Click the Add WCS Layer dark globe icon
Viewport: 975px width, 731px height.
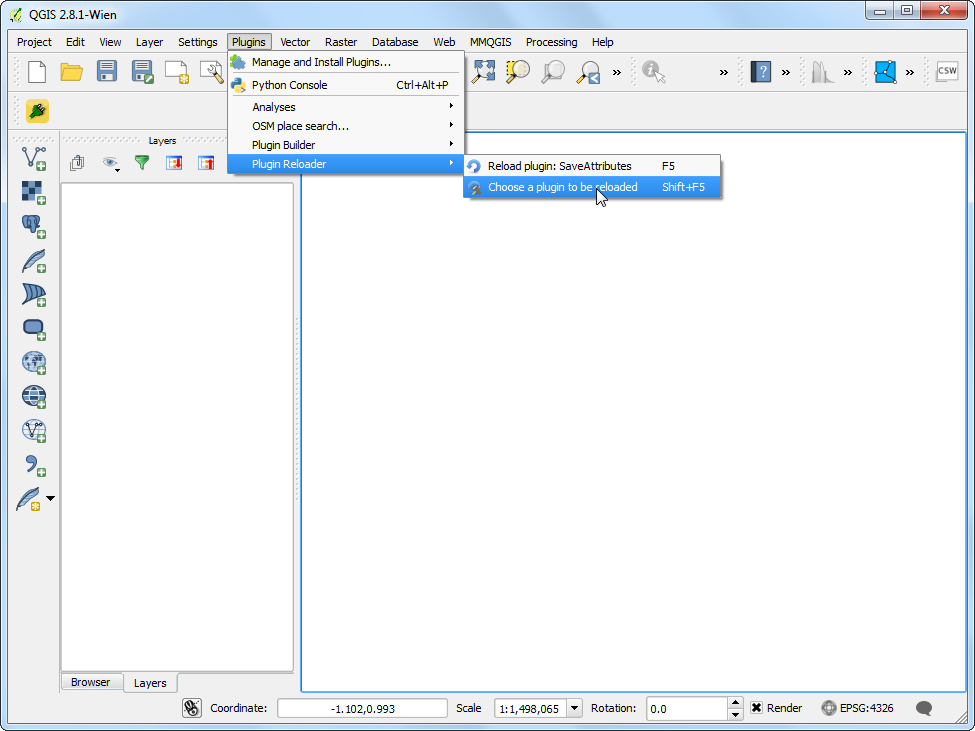[x=34, y=396]
